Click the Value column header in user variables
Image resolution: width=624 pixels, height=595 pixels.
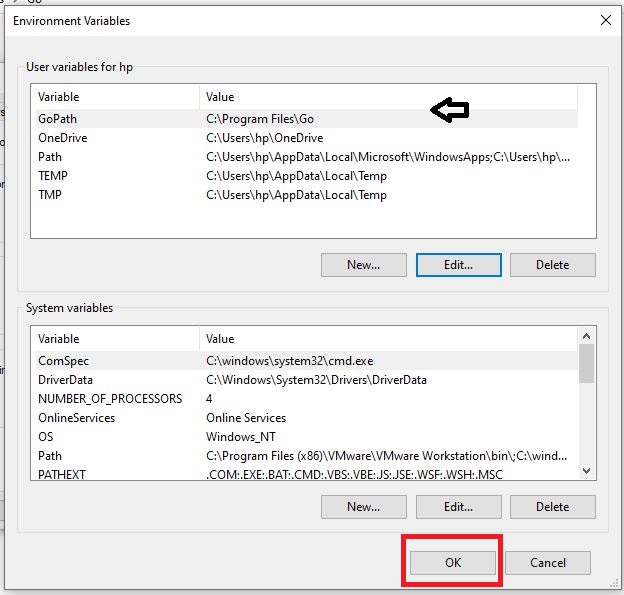click(x=388, y=97)
